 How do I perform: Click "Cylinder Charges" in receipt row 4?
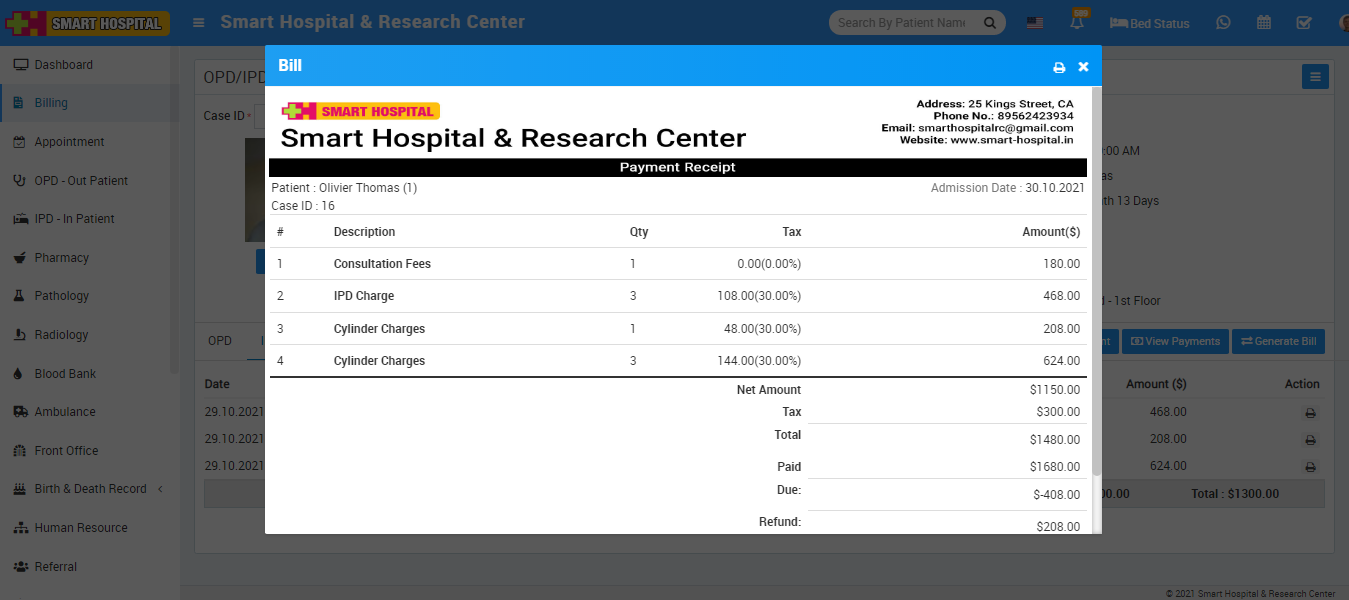(379, 361)
